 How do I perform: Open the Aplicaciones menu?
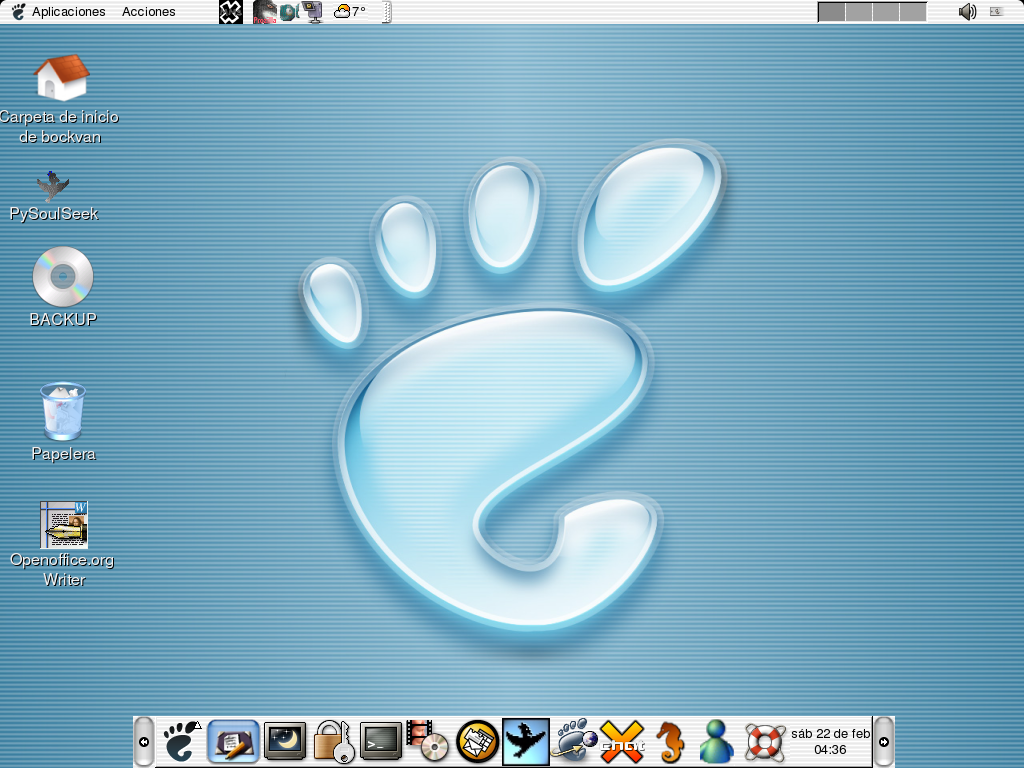(69, 12)
